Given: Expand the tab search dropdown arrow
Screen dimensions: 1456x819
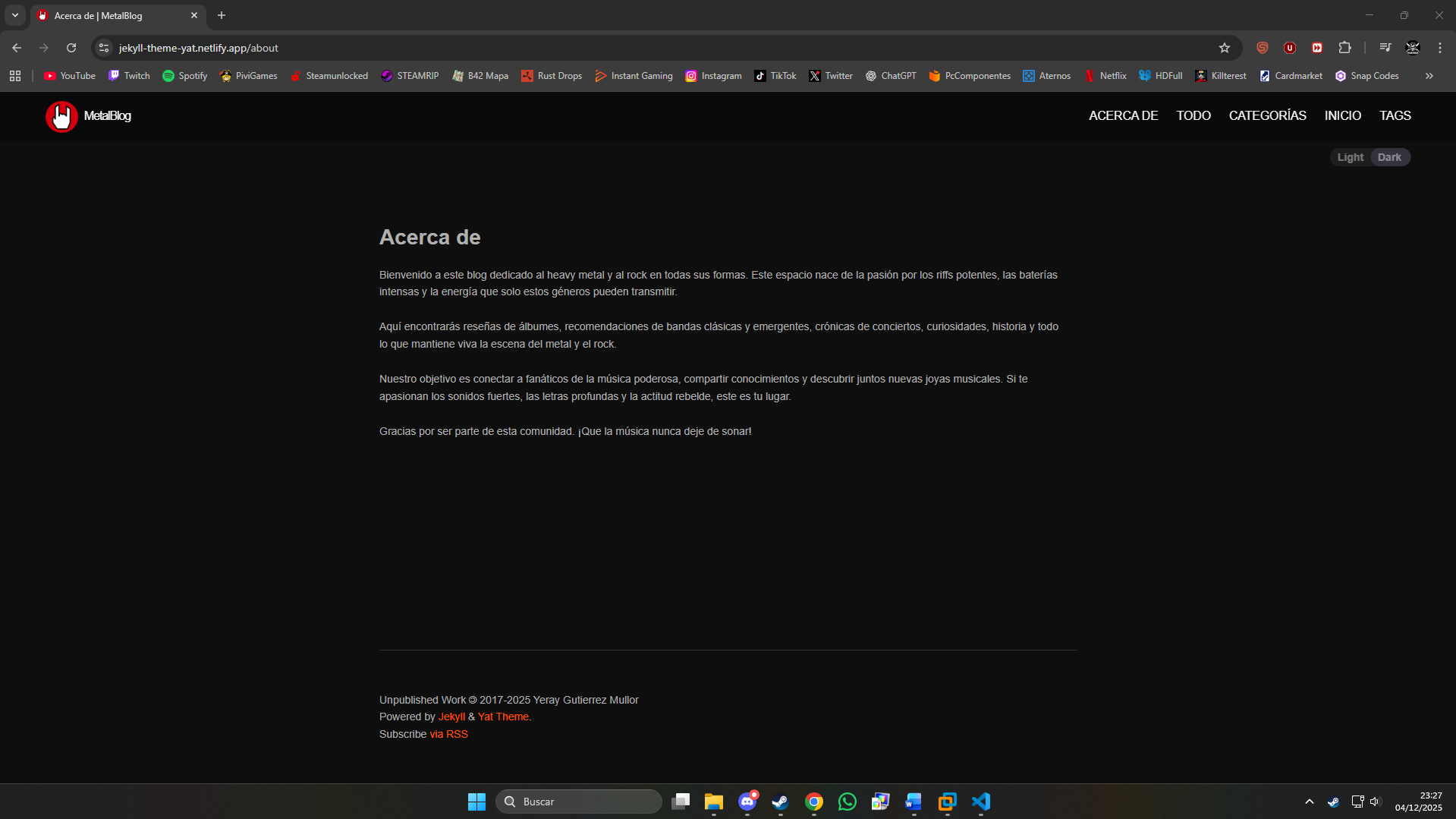Looking at the screenshot, I should click(x=15, y=15).
